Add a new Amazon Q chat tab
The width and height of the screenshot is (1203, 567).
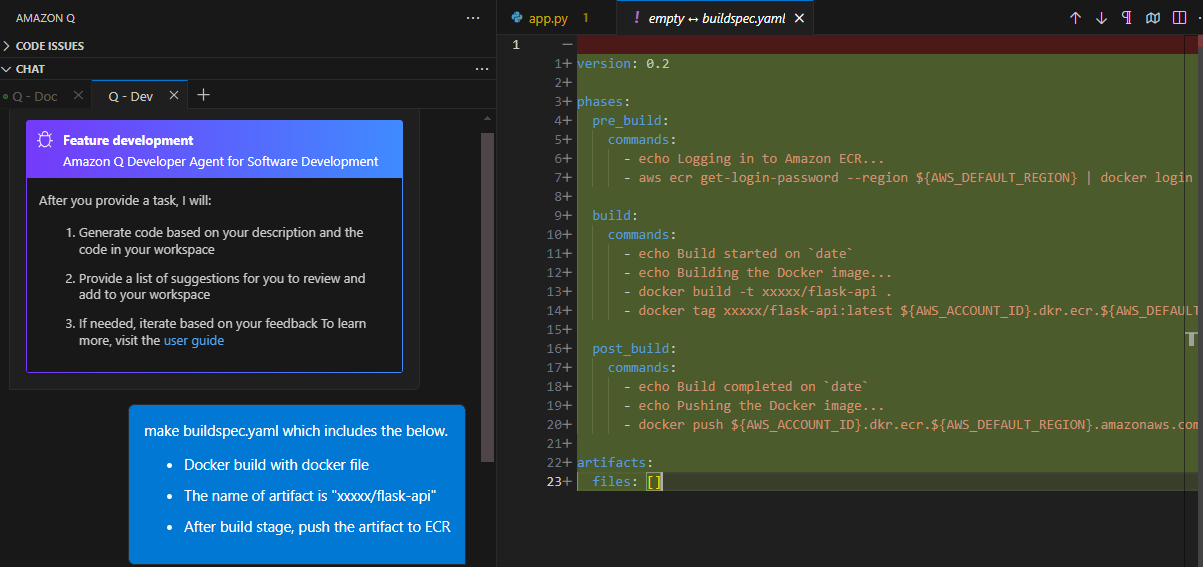[204, 95]
